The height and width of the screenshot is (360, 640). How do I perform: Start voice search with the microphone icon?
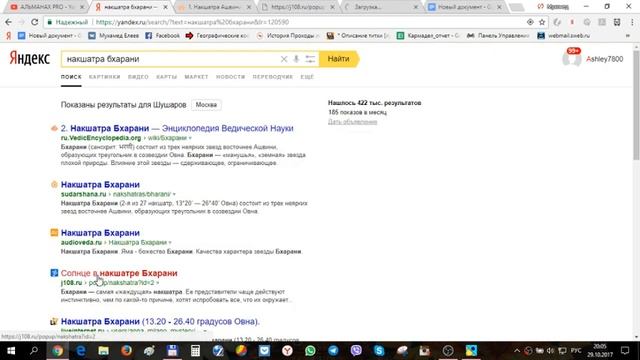pyautogui.click(x=296, y=59)
